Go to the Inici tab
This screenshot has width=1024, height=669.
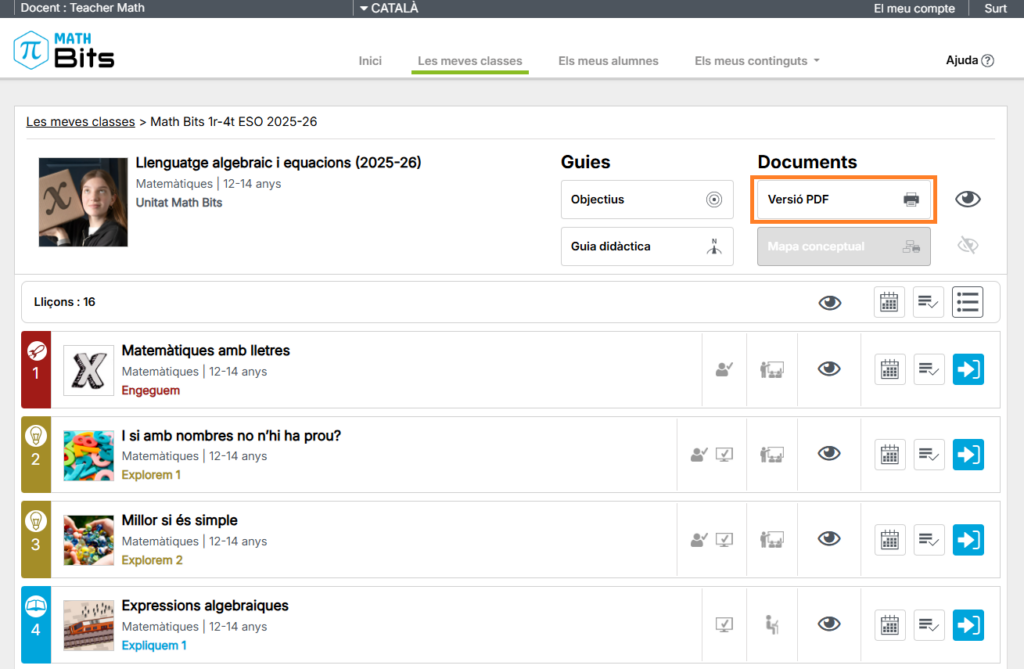coord(370,61)
